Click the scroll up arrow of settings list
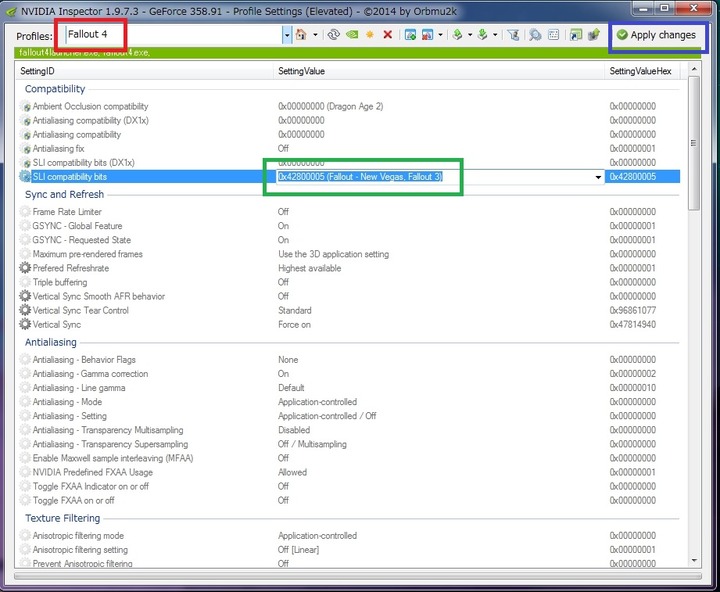Viewport: 720px width, 592px height. pyautogui.click(x=694, y=69)
